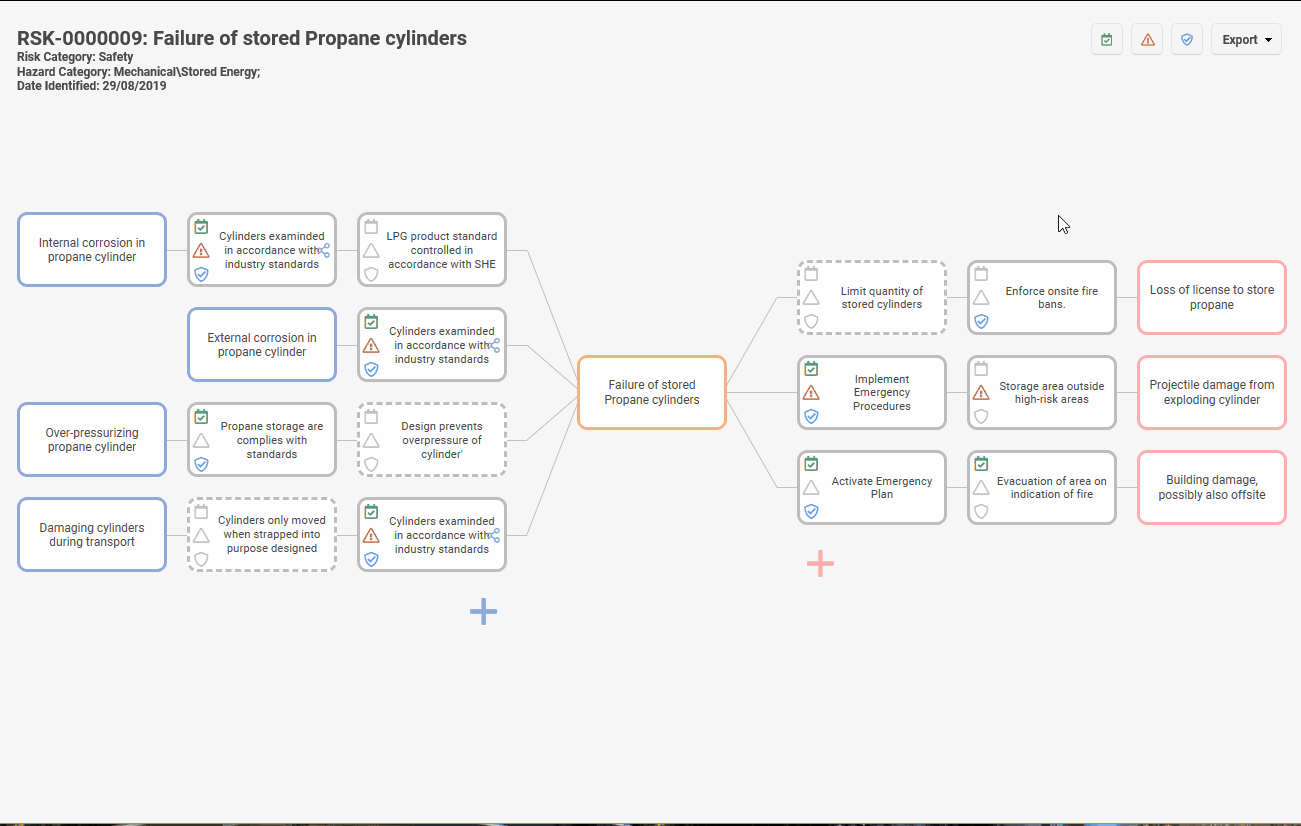Open the Design prevents overpressure of cylinder control
1301x826 pixels.
[442, 440]
